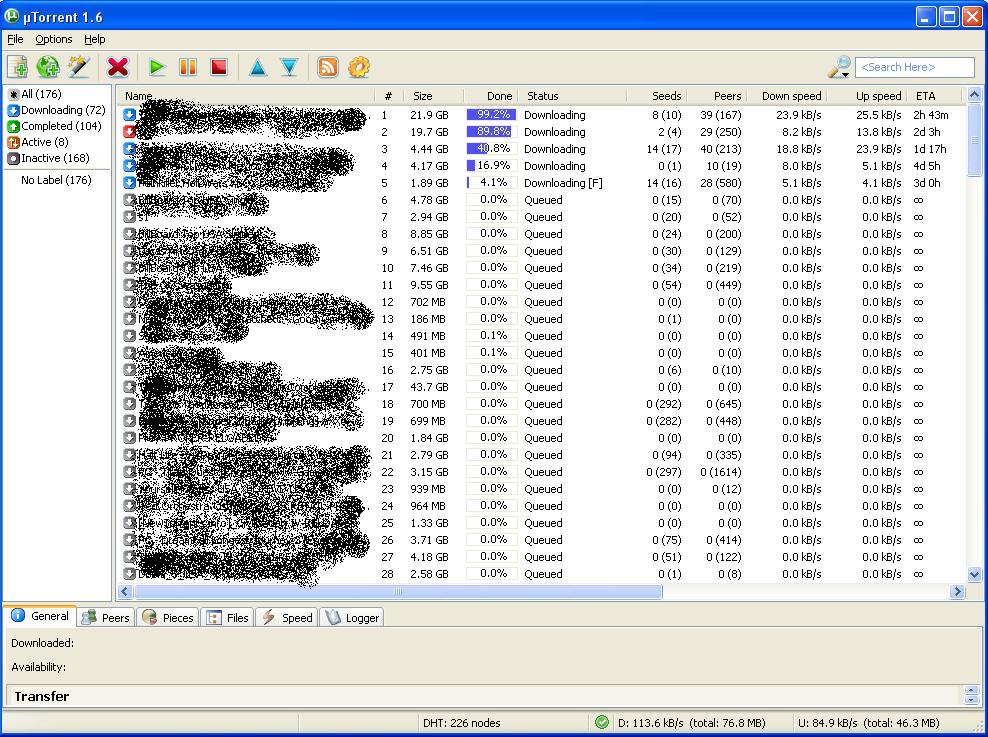Pause torrent with orange pause icon
The height and width of the screenshot is (737, 988).
tap(188, 67)
